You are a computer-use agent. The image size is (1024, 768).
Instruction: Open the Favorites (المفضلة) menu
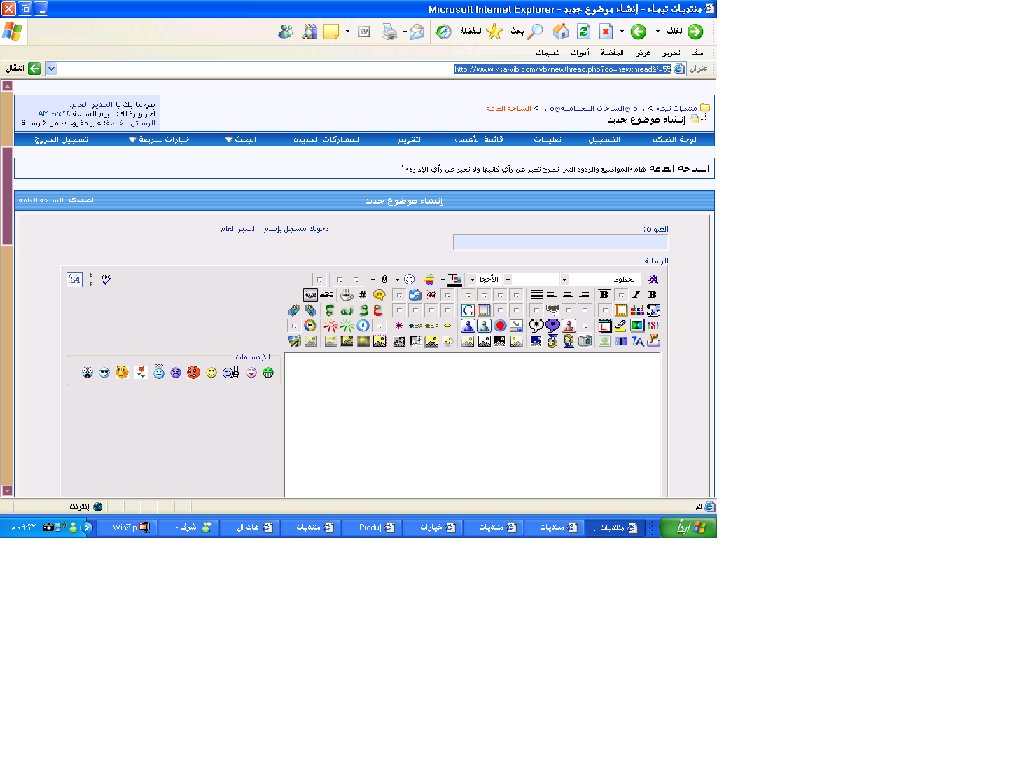[x=612, y=53]
